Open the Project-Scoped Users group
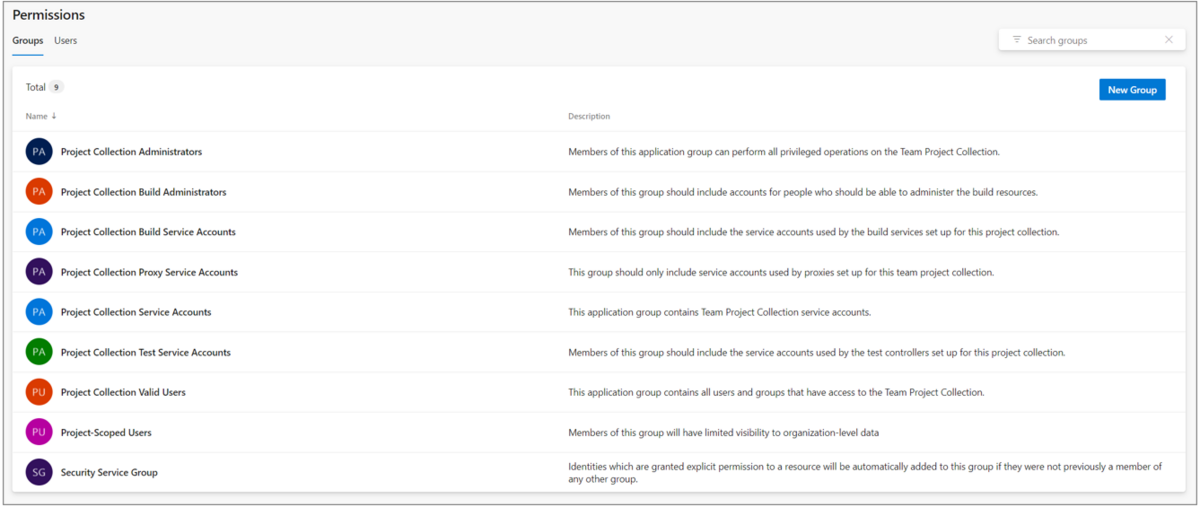This screenshot has width=1200, height=507. 106,432
